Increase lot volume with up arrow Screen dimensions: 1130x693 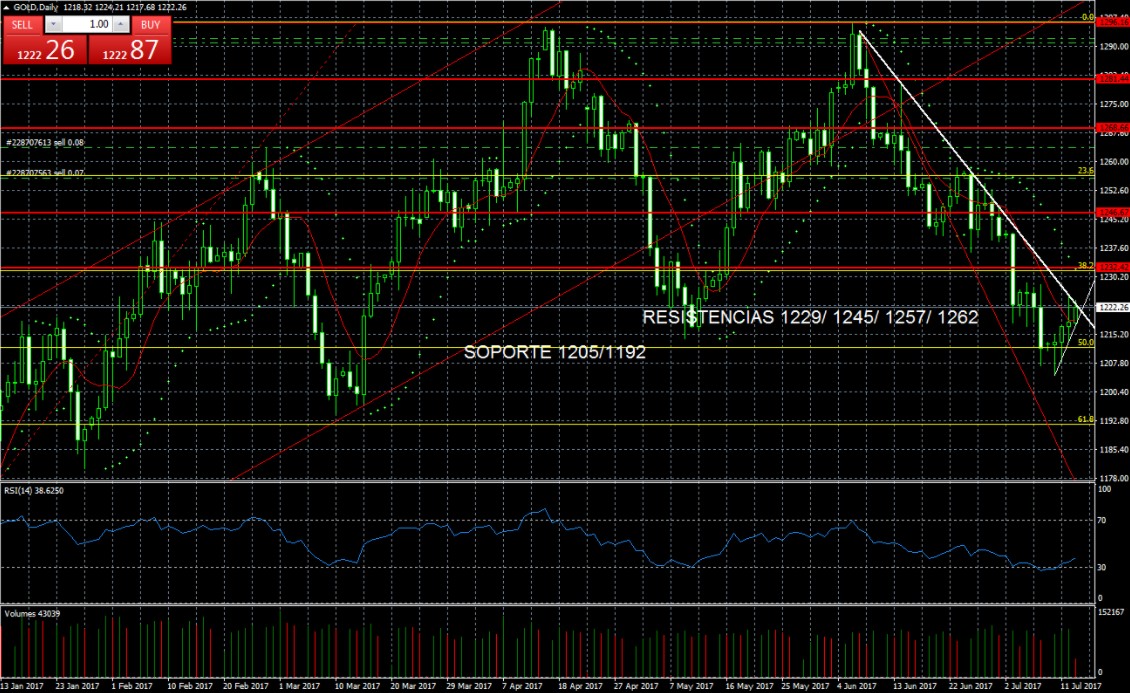click(120, 23)
